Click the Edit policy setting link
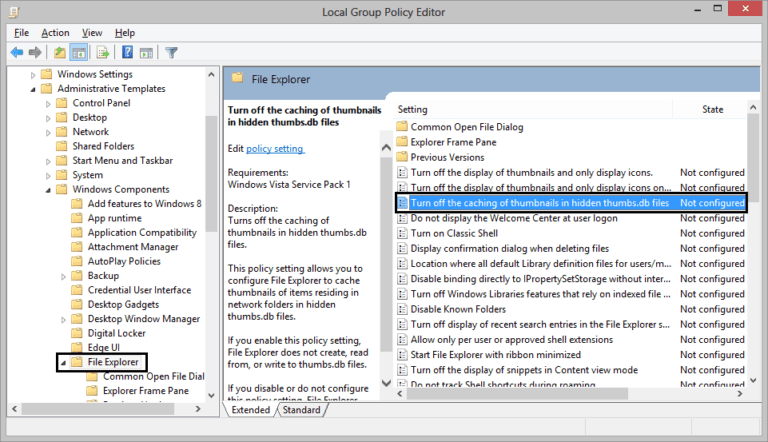The width and height of the screenshot is (768, 442). [274, 149]
